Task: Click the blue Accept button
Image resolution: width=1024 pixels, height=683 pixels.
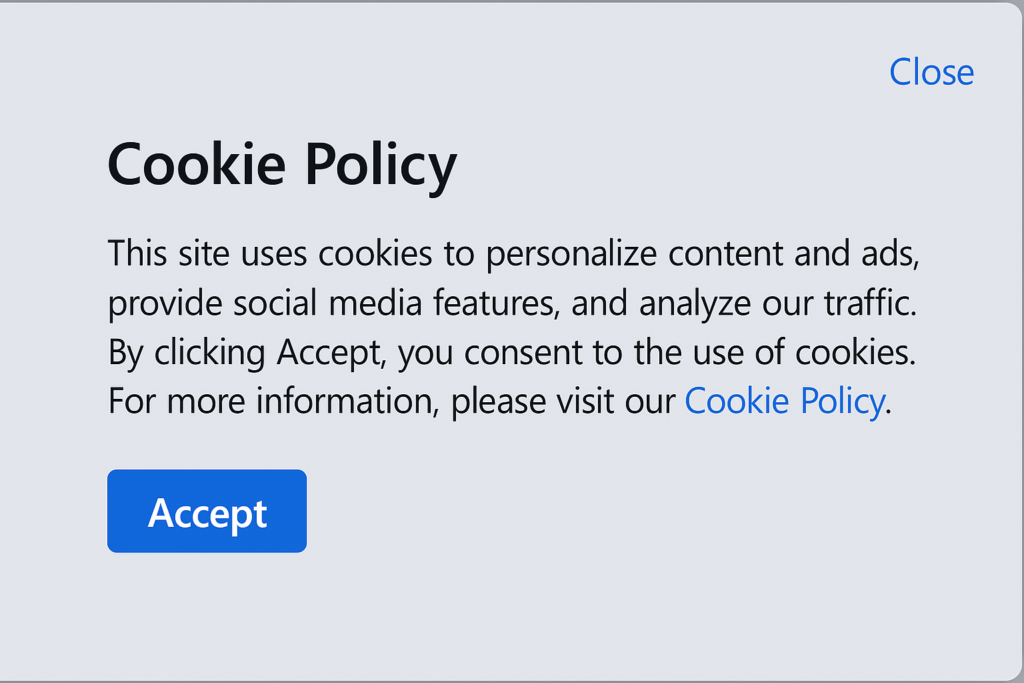Action: (x=207, y=512)
